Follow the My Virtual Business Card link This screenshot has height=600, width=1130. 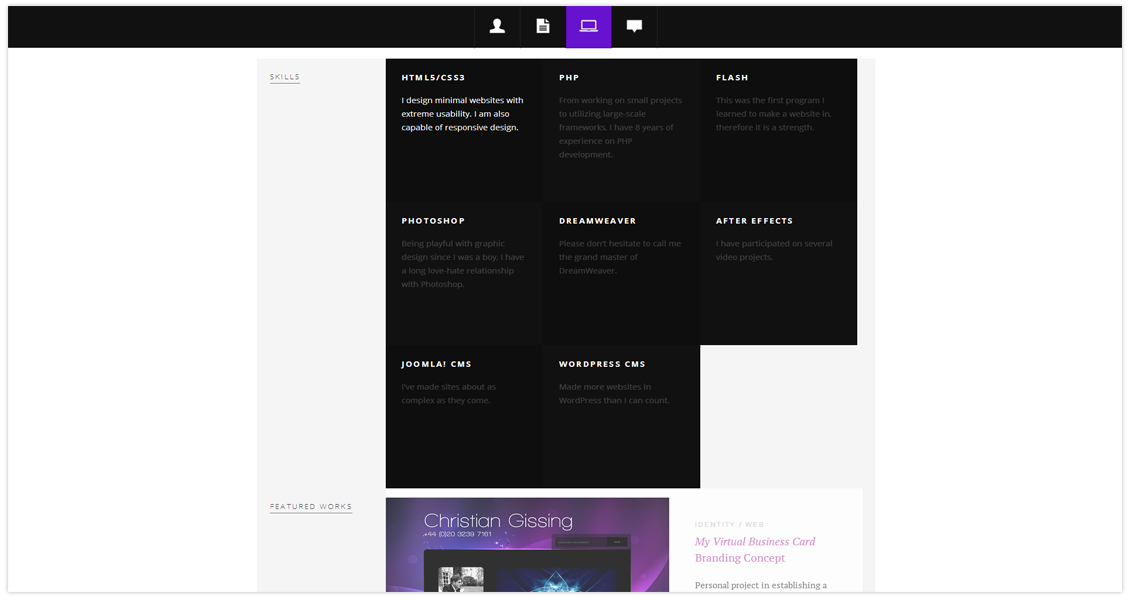(x=755, y=542)
